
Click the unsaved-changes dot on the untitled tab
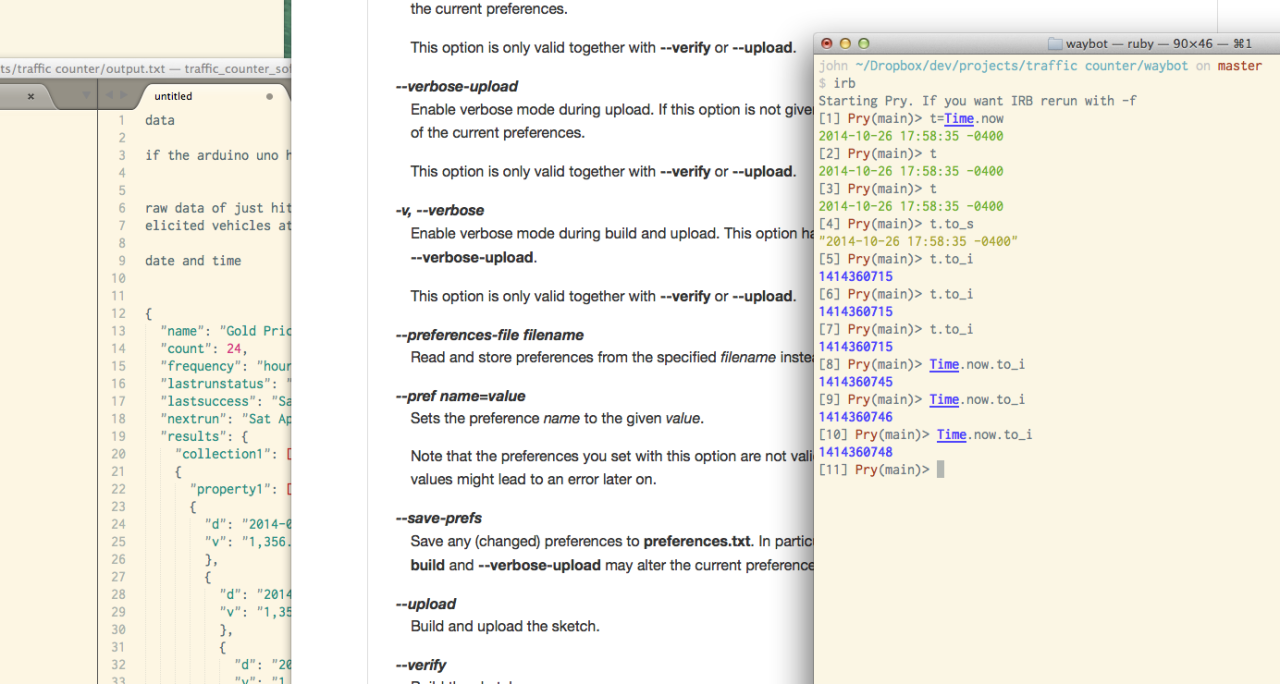(x=269, y=95)
